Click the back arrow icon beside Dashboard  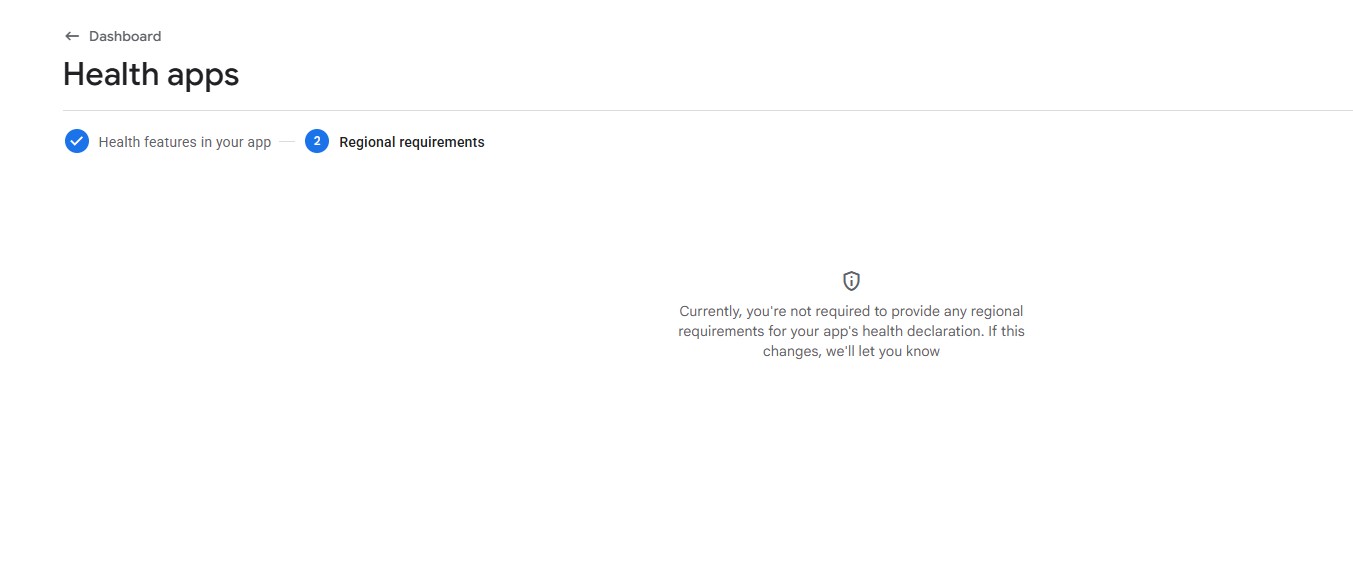coord(72,36)
